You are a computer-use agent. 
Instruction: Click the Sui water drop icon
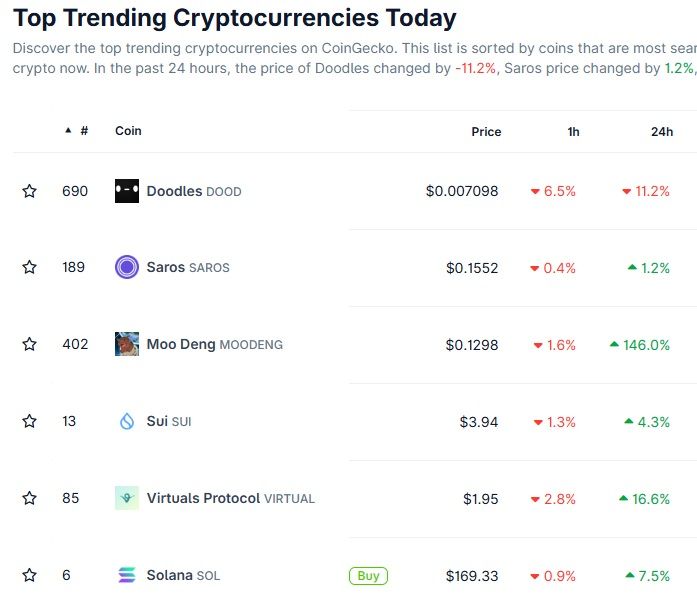(x=127, y=421)
